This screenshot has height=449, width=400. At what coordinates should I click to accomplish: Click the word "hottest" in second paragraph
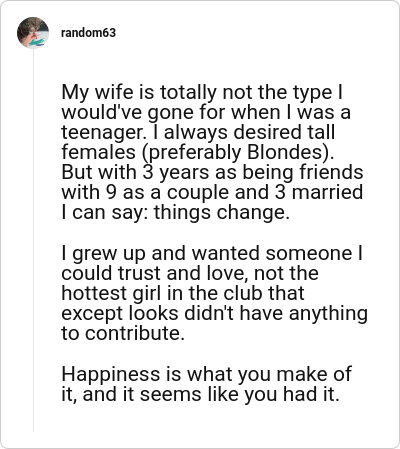coord(94,293)
